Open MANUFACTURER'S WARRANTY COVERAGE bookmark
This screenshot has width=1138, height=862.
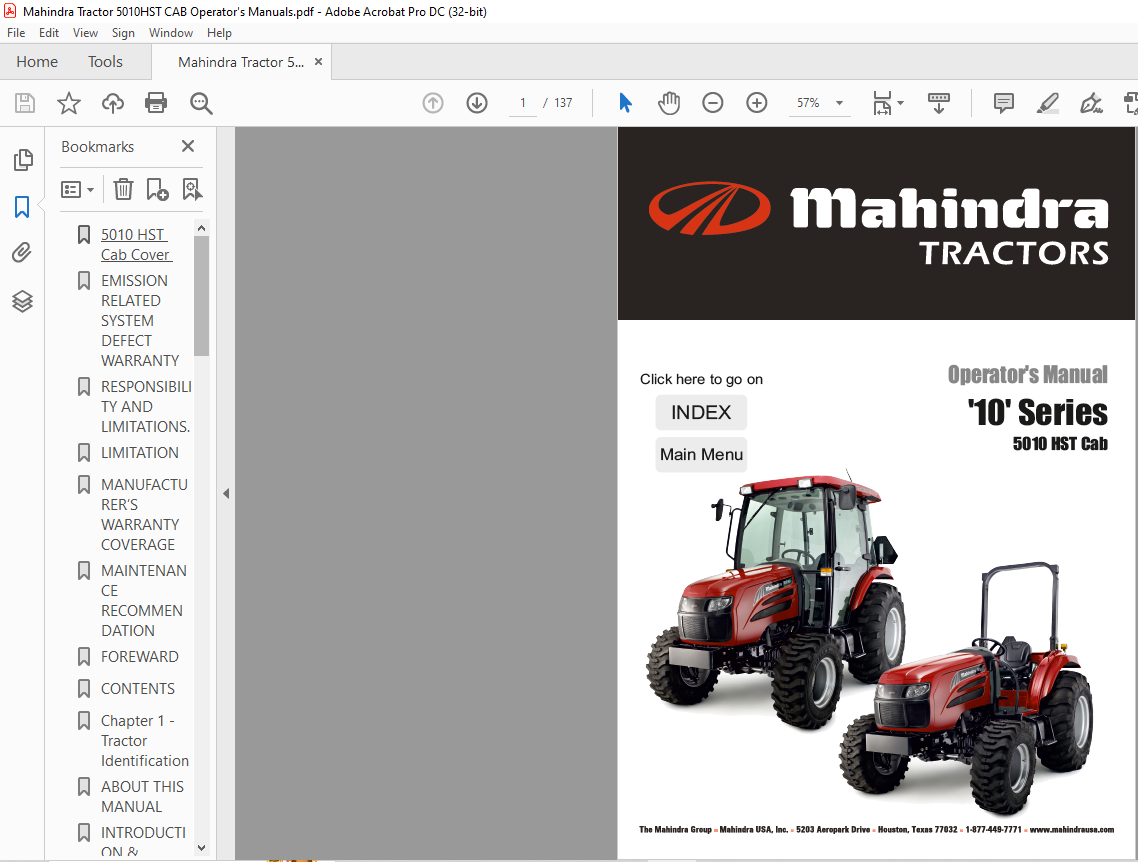(144, 514)
